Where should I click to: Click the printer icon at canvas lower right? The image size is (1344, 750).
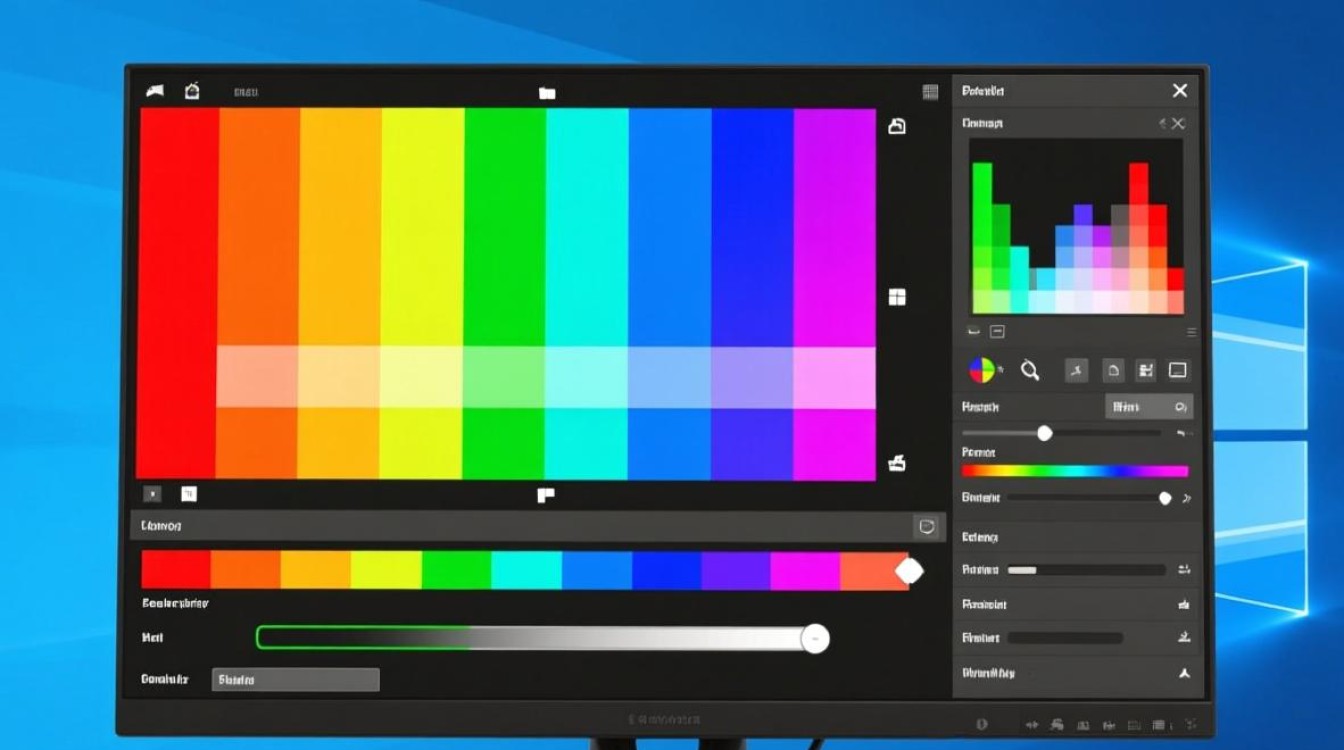click(x=897, y=463)
